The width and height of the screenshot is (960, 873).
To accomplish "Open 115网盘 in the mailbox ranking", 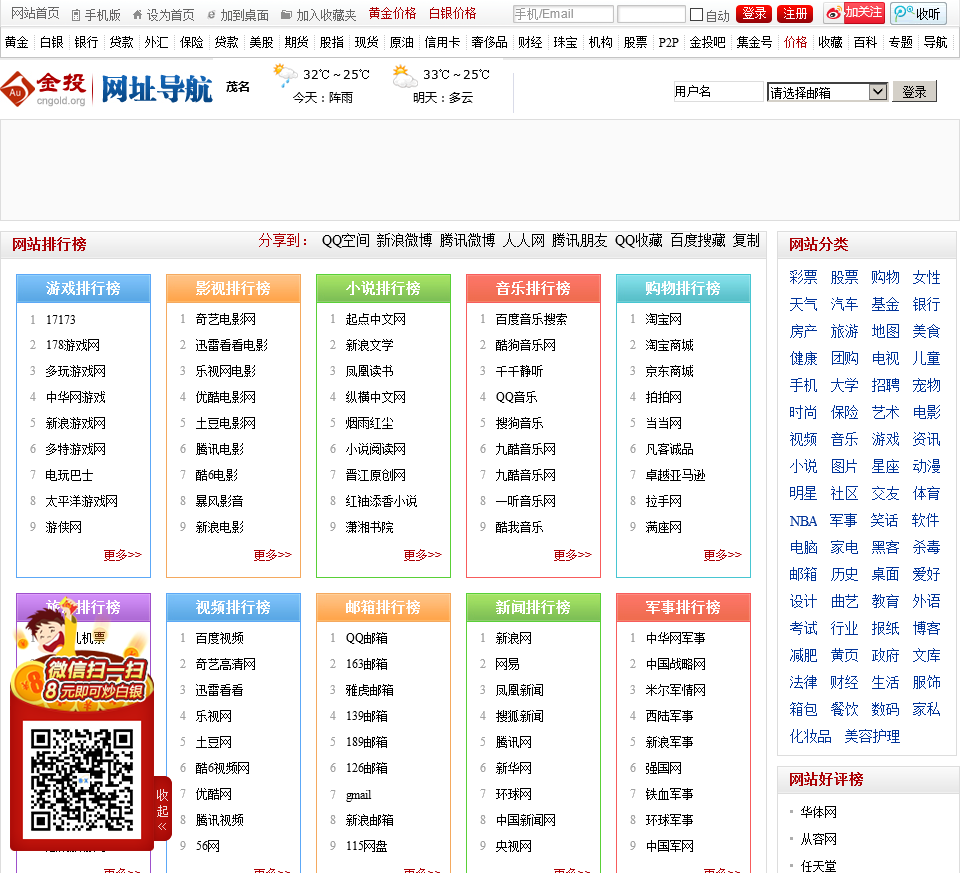I will (367, 847).
